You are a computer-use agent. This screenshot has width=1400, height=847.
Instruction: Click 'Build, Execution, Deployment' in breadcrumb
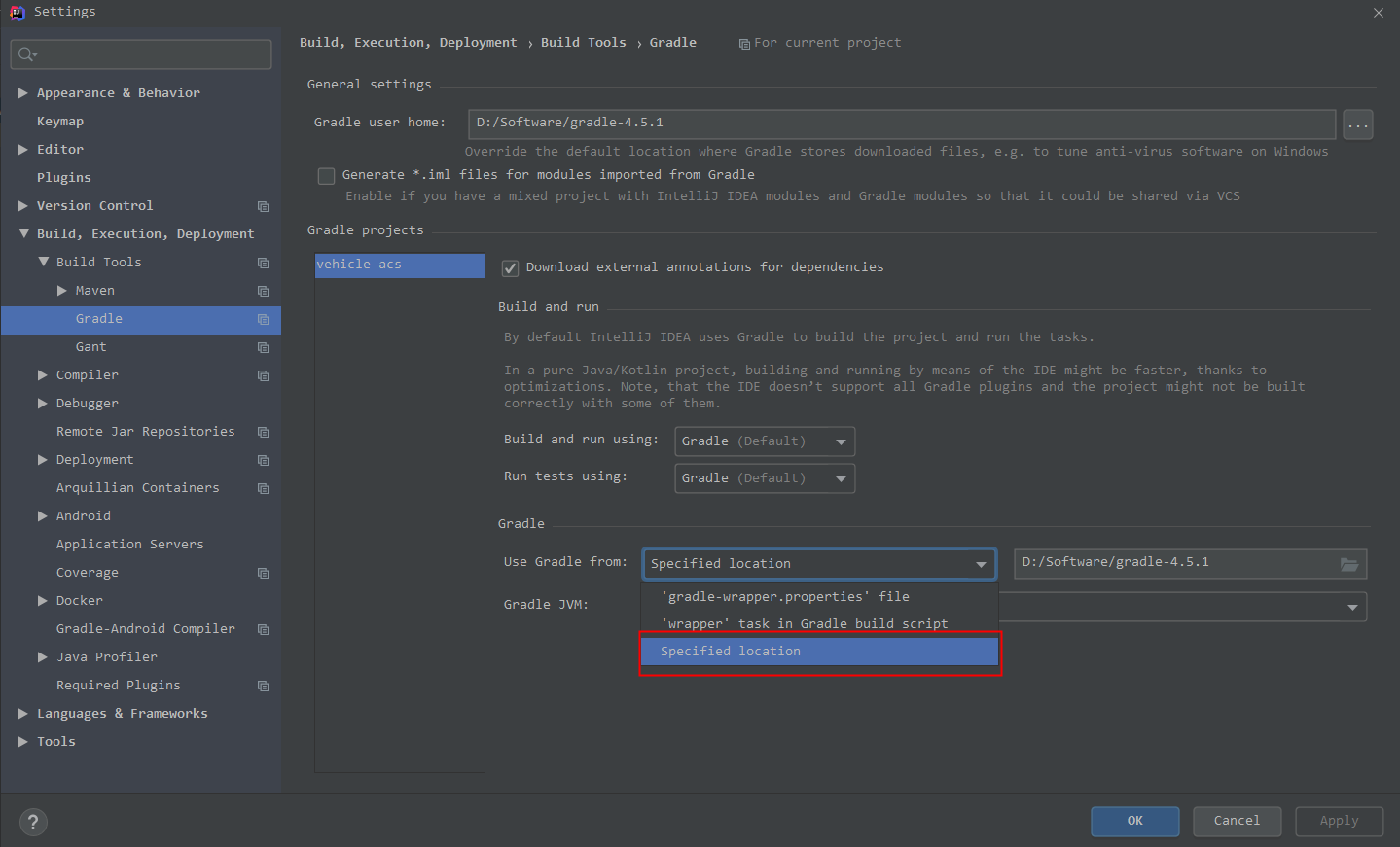[409, 43]
